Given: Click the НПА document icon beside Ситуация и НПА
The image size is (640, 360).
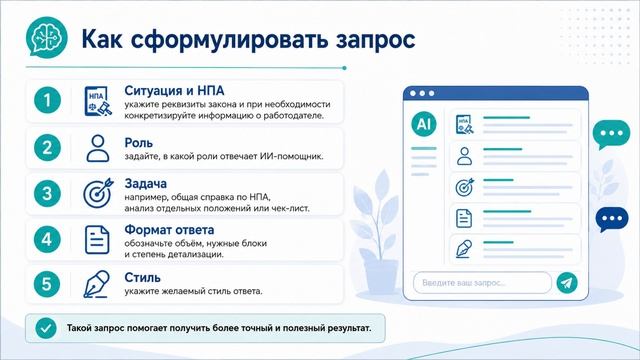Looking at the screenshot, I should point(98,101).
